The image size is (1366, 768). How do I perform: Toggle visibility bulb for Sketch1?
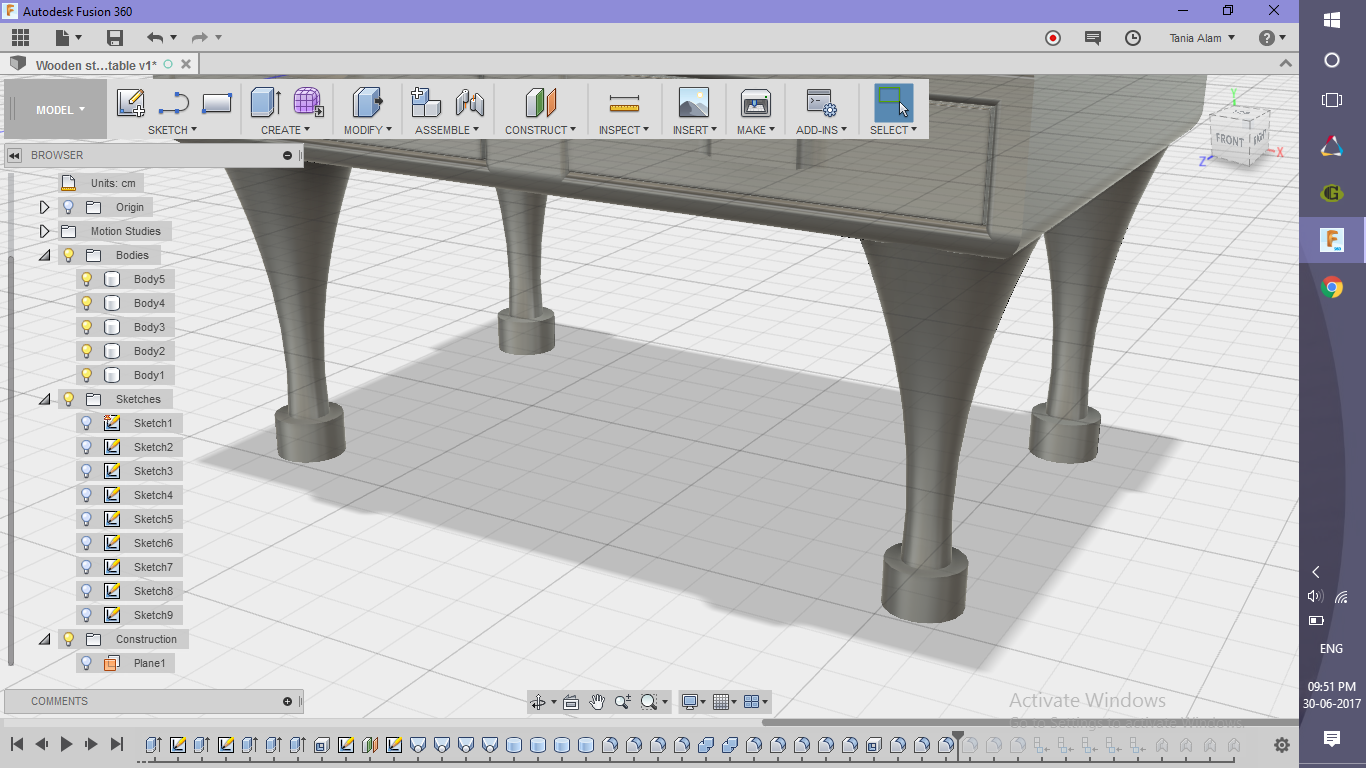click(87, 423)
